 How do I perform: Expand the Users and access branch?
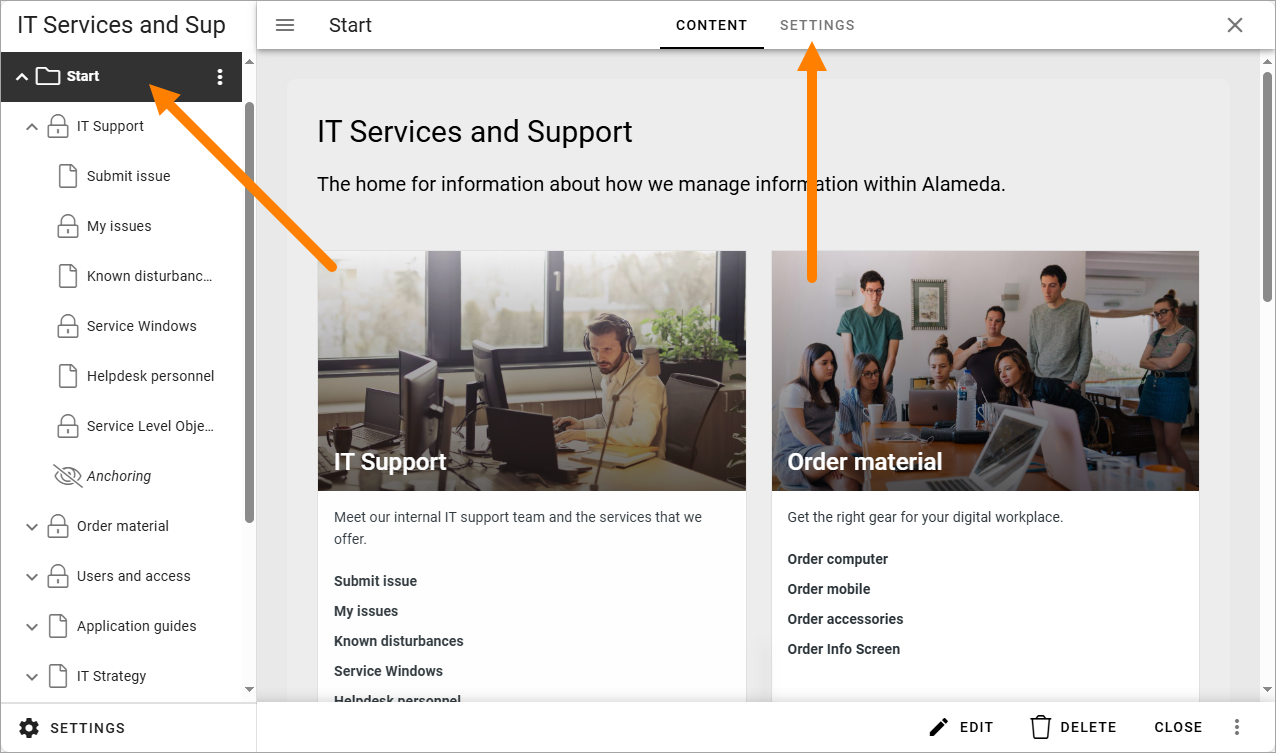32,577
